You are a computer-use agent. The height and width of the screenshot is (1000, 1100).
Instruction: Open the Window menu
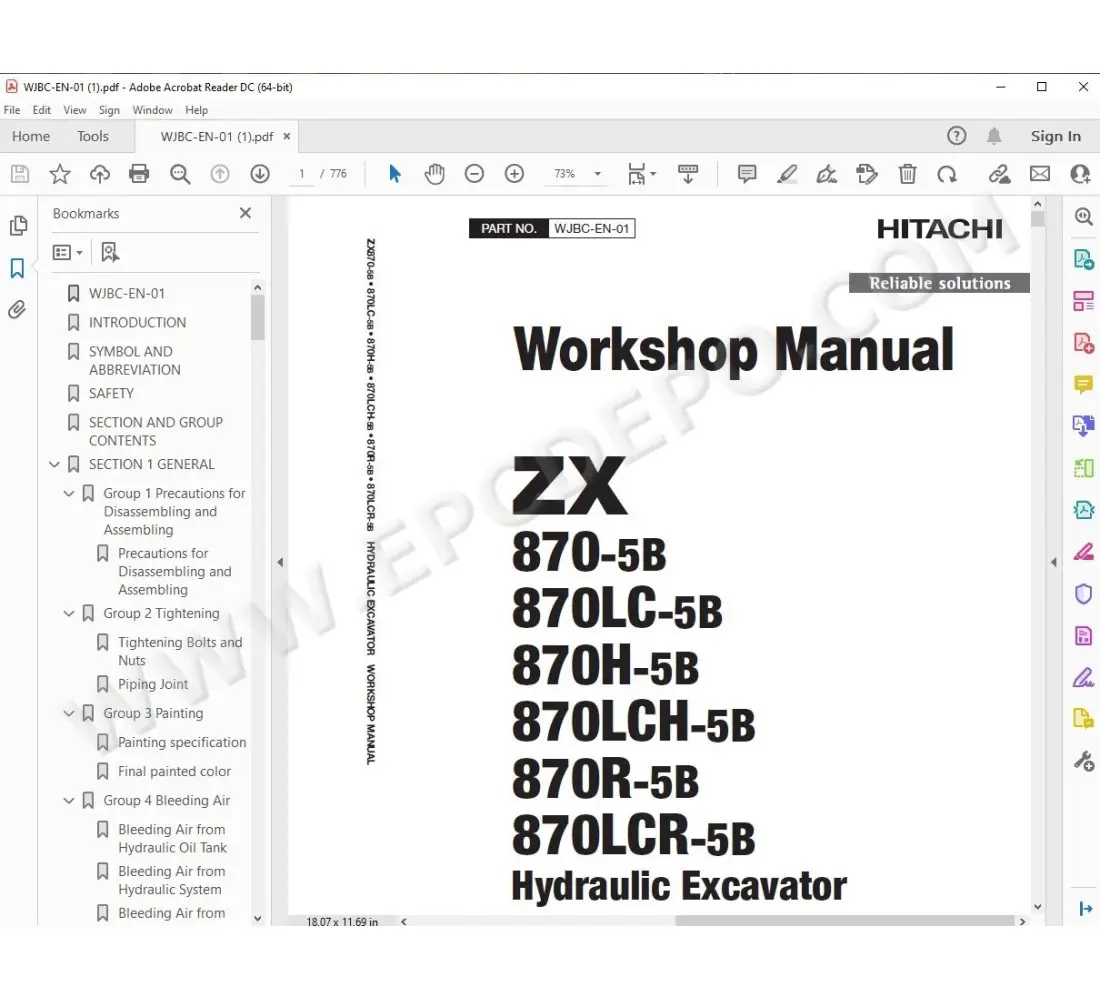151,110
